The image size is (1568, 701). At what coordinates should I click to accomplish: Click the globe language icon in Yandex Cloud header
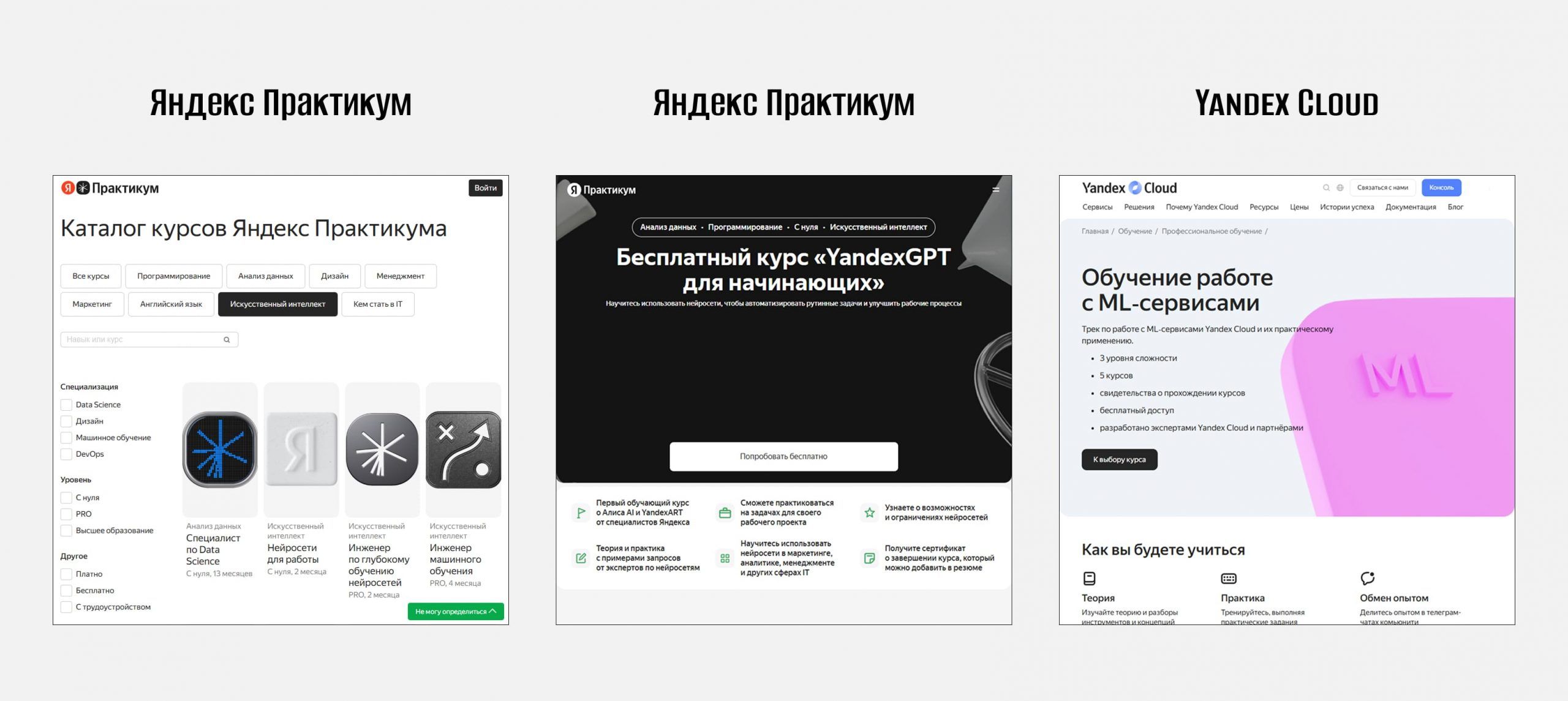[x=1340, y=188]
